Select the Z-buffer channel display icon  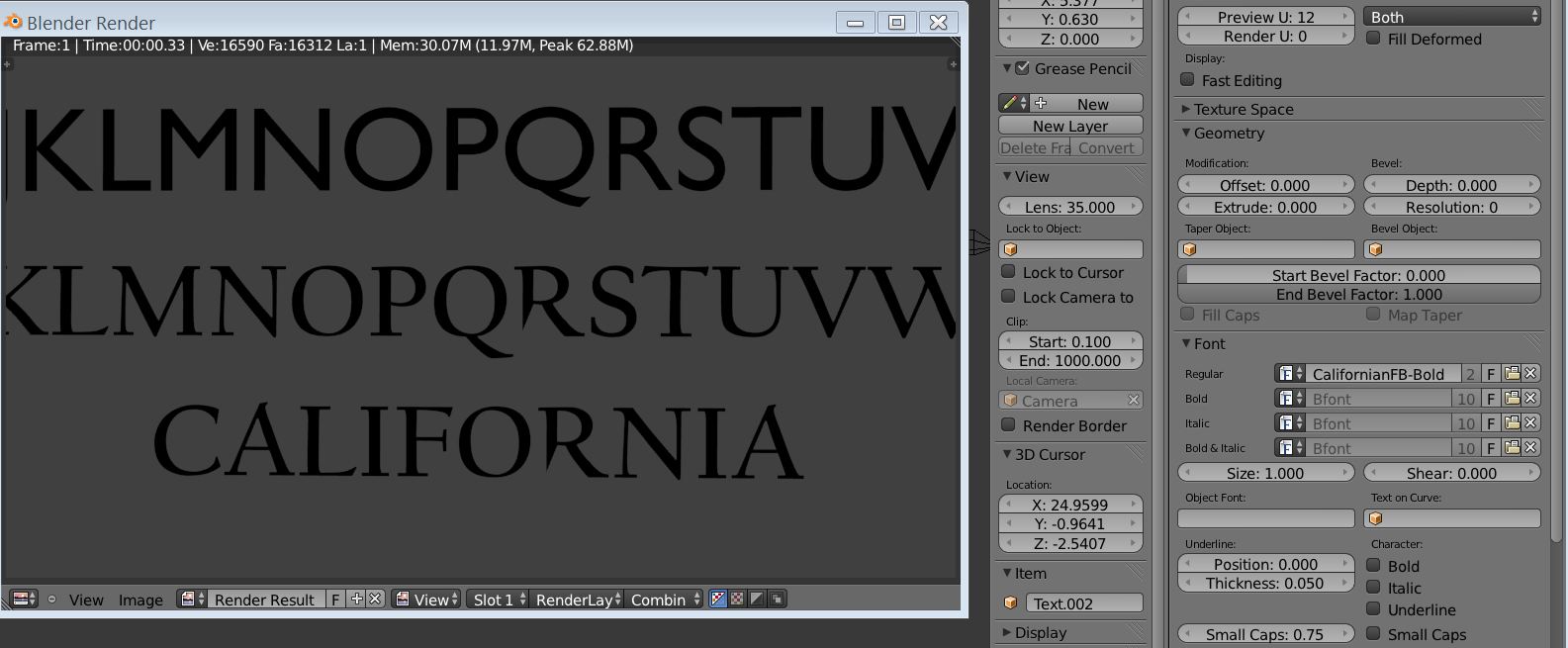click(757, 599)
